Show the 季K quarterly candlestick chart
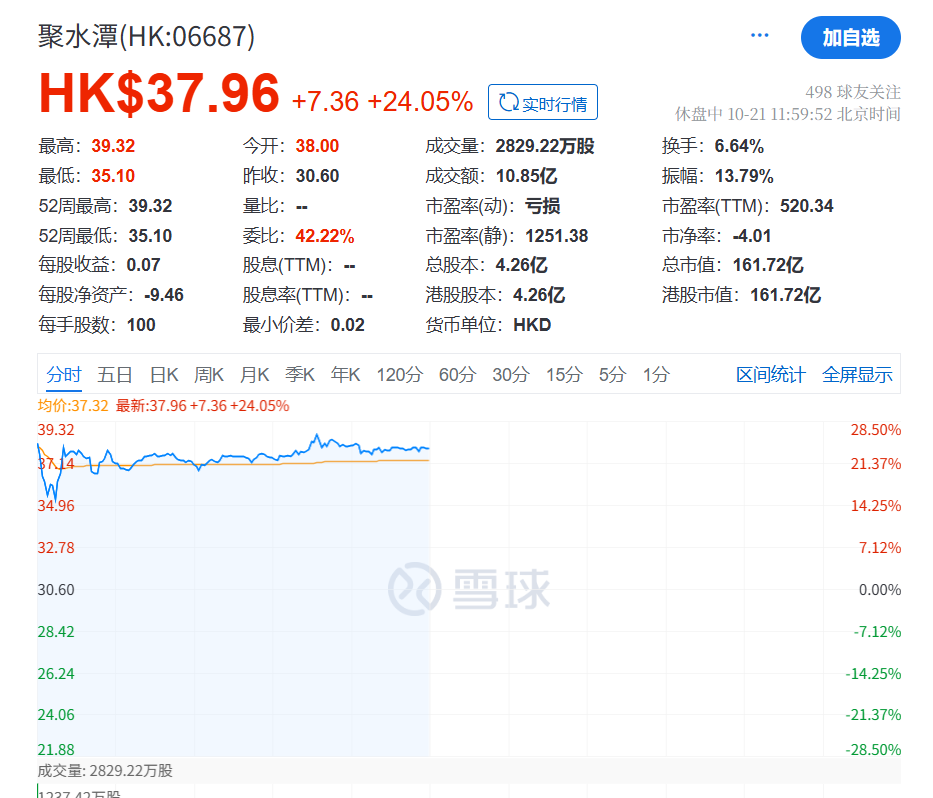 point(300,375)
